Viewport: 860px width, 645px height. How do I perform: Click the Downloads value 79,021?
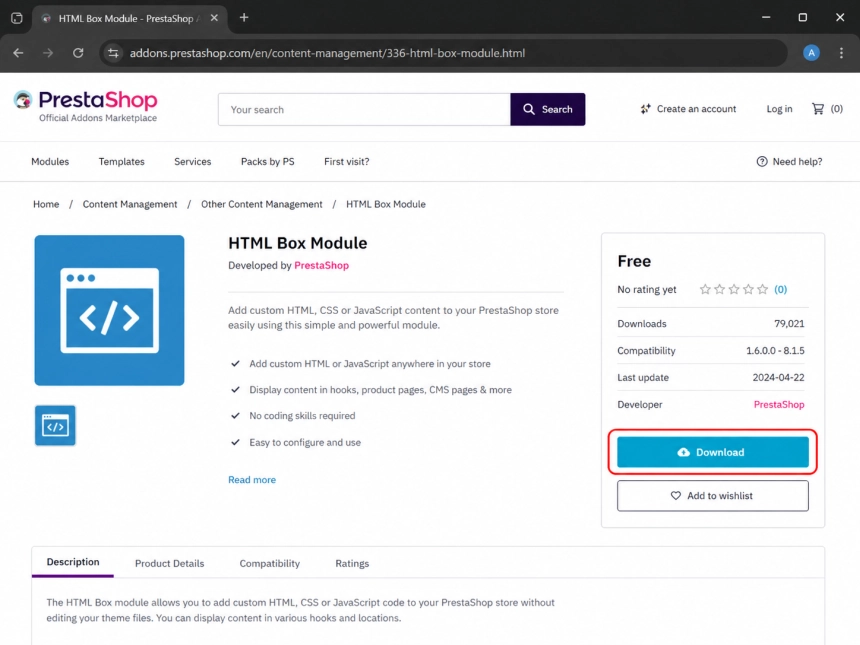789,324
